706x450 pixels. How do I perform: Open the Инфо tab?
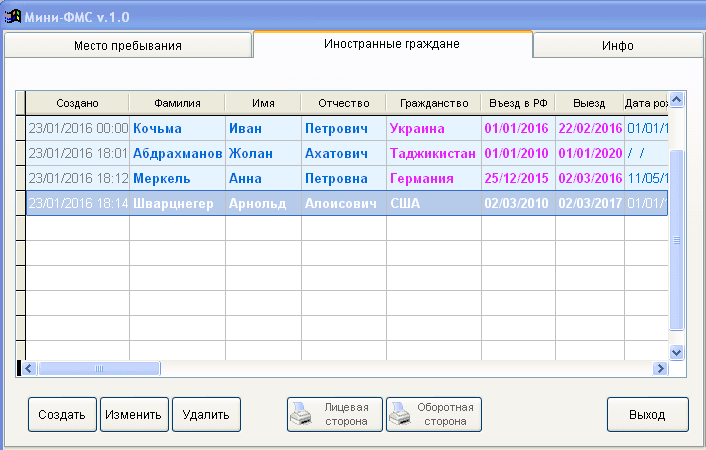click(618, 45)
